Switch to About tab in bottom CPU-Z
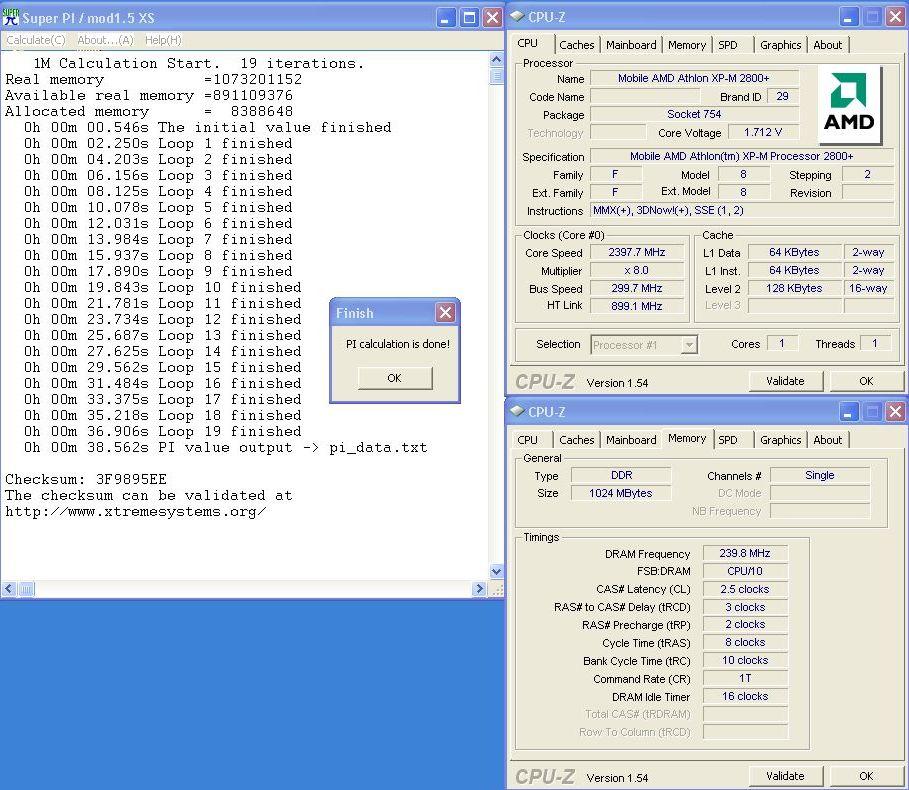The height and width of the screenshot is (790, 909). [827, 440]
